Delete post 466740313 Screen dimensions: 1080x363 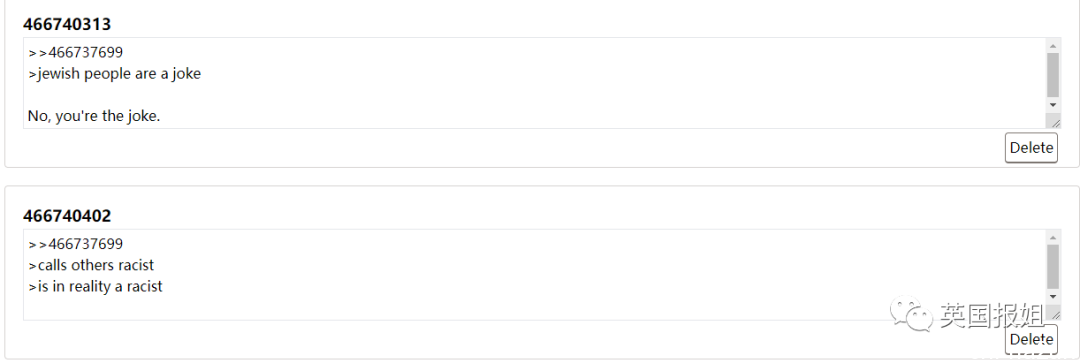pos(1031,147)
